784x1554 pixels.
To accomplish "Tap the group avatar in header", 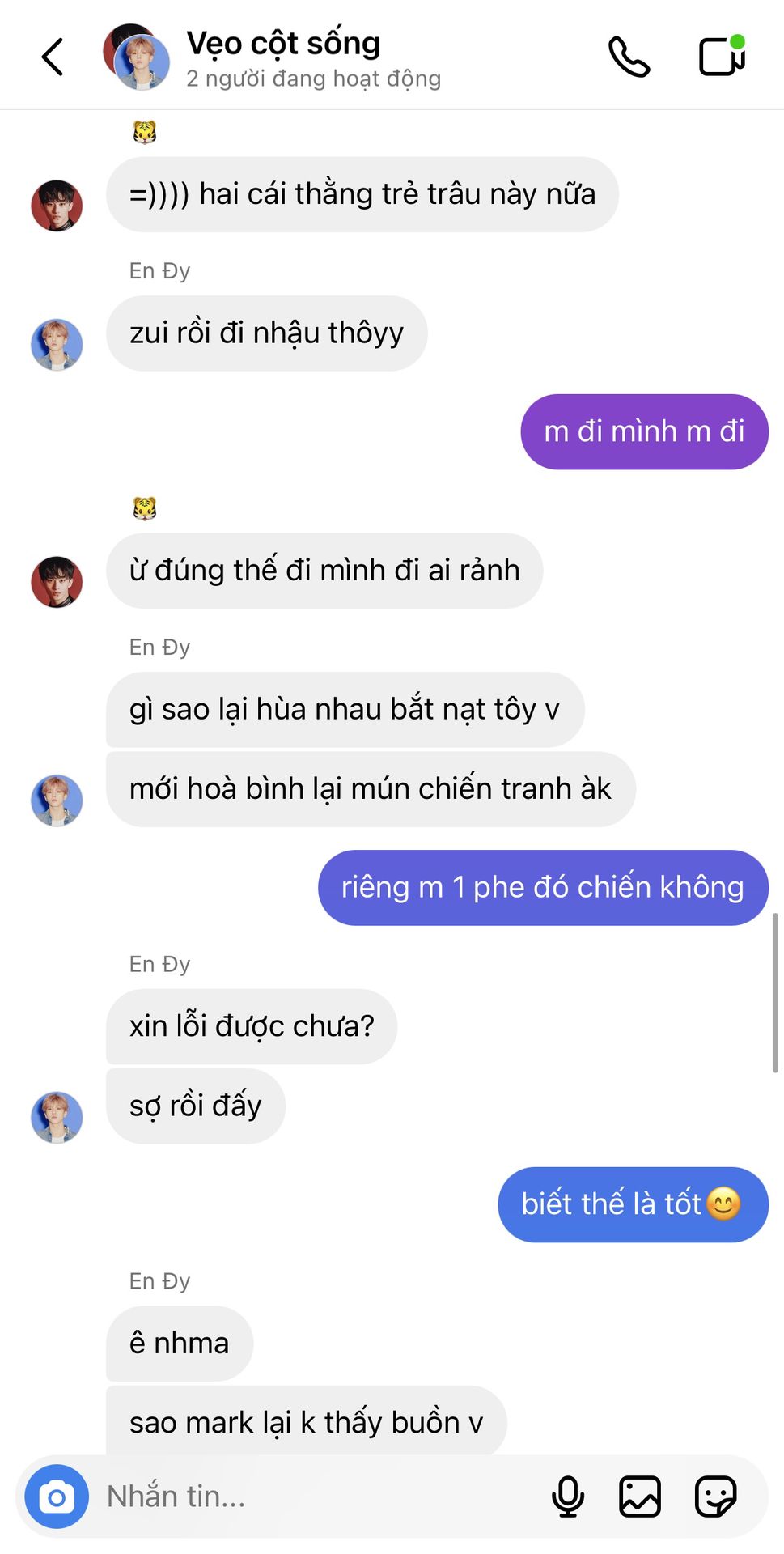I will click(x=137, y=57).
